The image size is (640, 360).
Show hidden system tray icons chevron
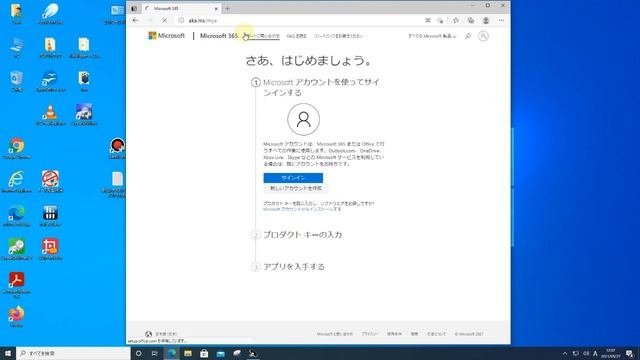point(565,353)
